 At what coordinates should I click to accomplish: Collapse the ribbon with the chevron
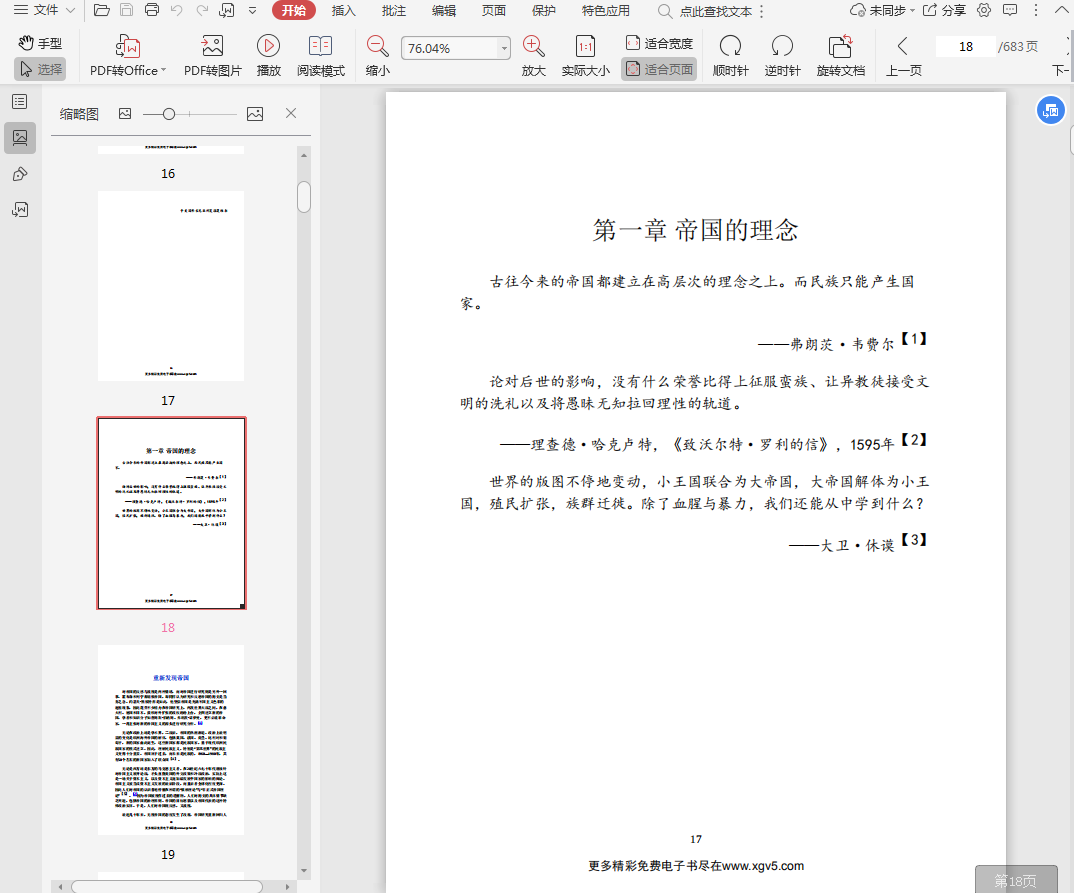1061,10
